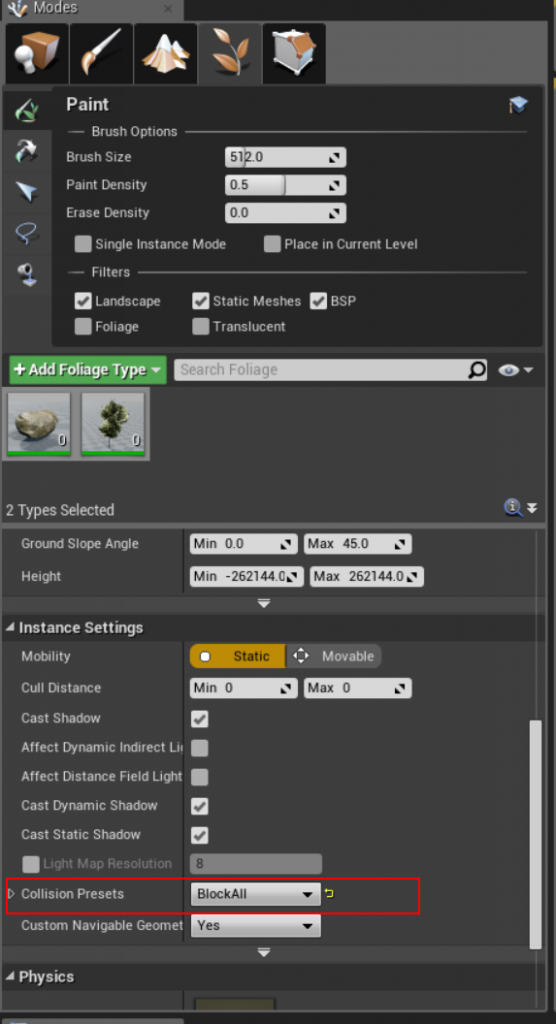The width and height of the screenshot is (556, 1024).
Task: Choose the foliage Fill tool icon
Action: (27, 274)
